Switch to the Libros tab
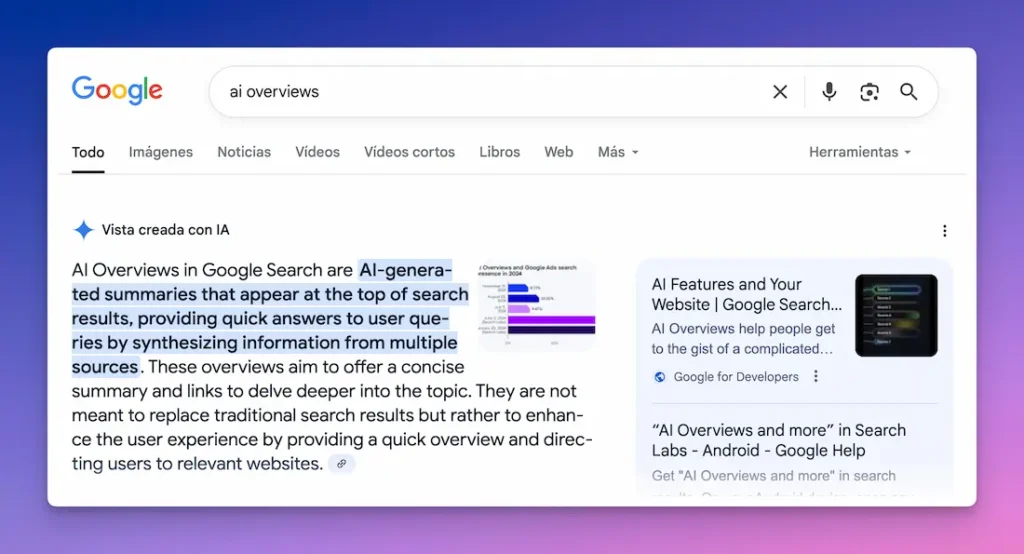Image resolution: width=1024 pixels, height=554 pixels. pyautogui.click(x=500, y=152)
